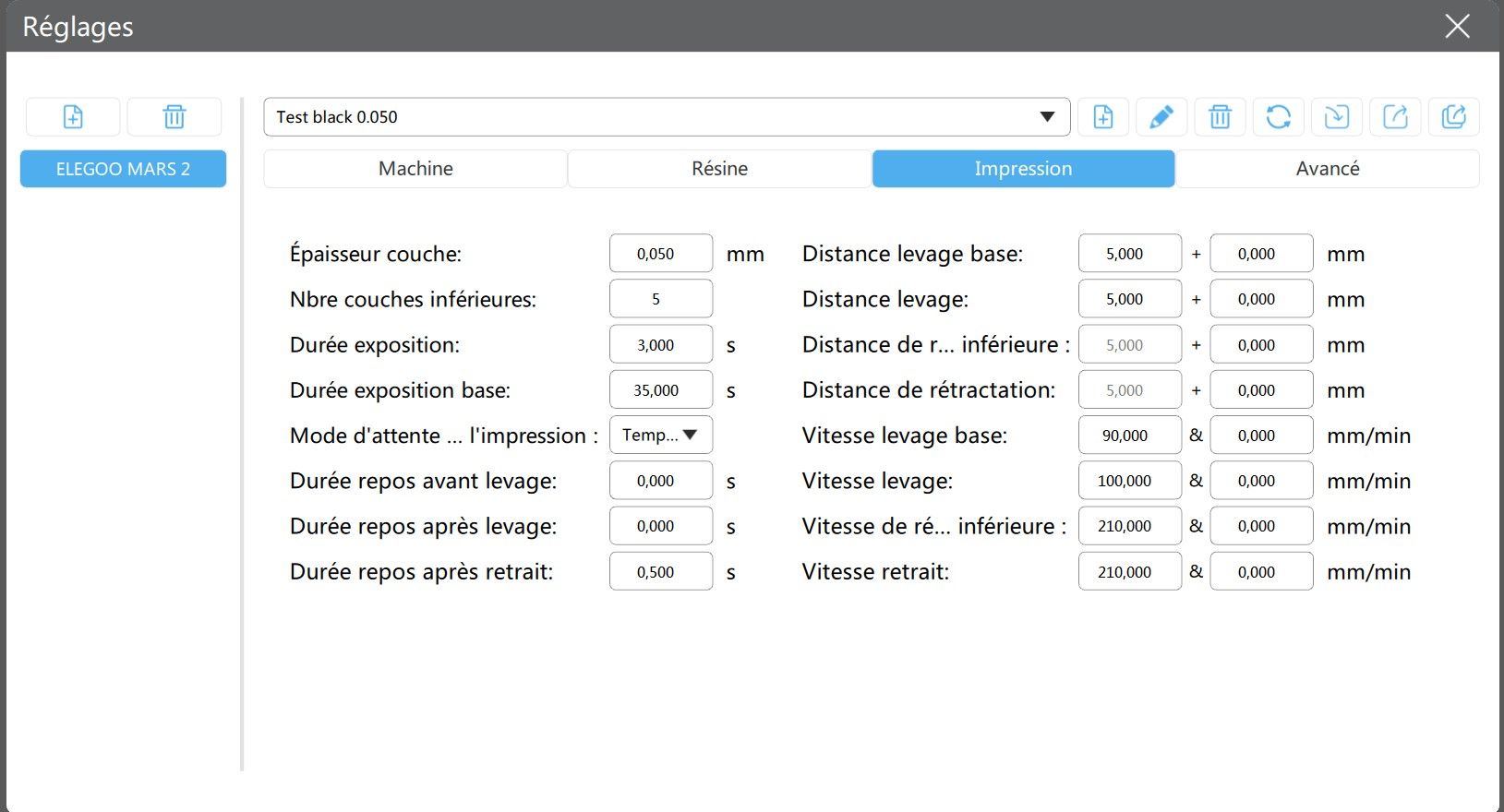The height and width of the screenshot is (812, 1504).
Task: Add a new printer in left panel
Action: pyautogui.click(x=73, y=117)
